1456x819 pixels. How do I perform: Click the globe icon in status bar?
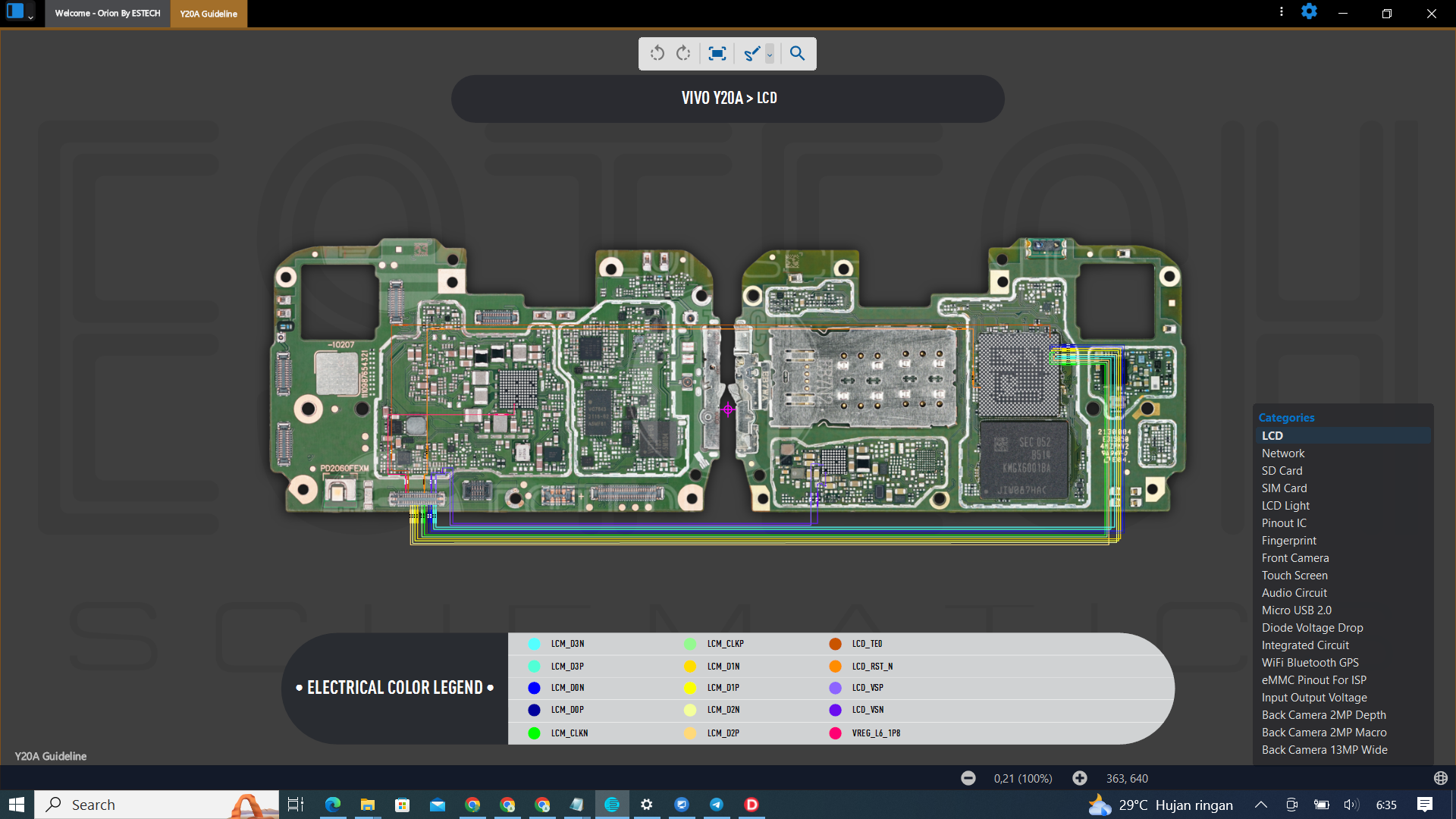(1440, 778)
